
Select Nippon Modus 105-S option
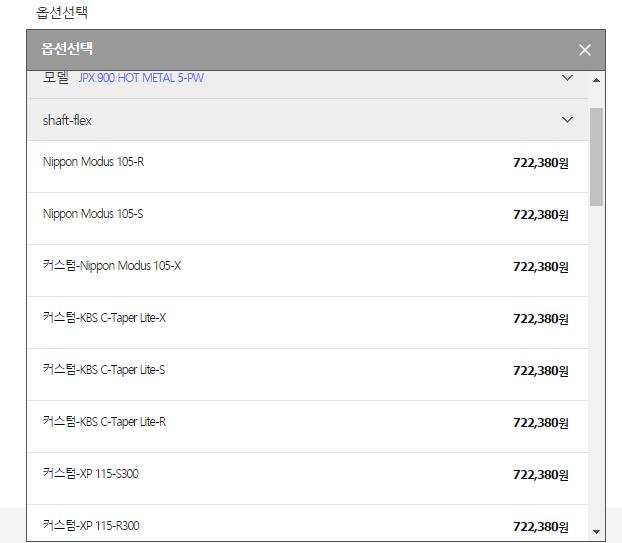point(93,214)
